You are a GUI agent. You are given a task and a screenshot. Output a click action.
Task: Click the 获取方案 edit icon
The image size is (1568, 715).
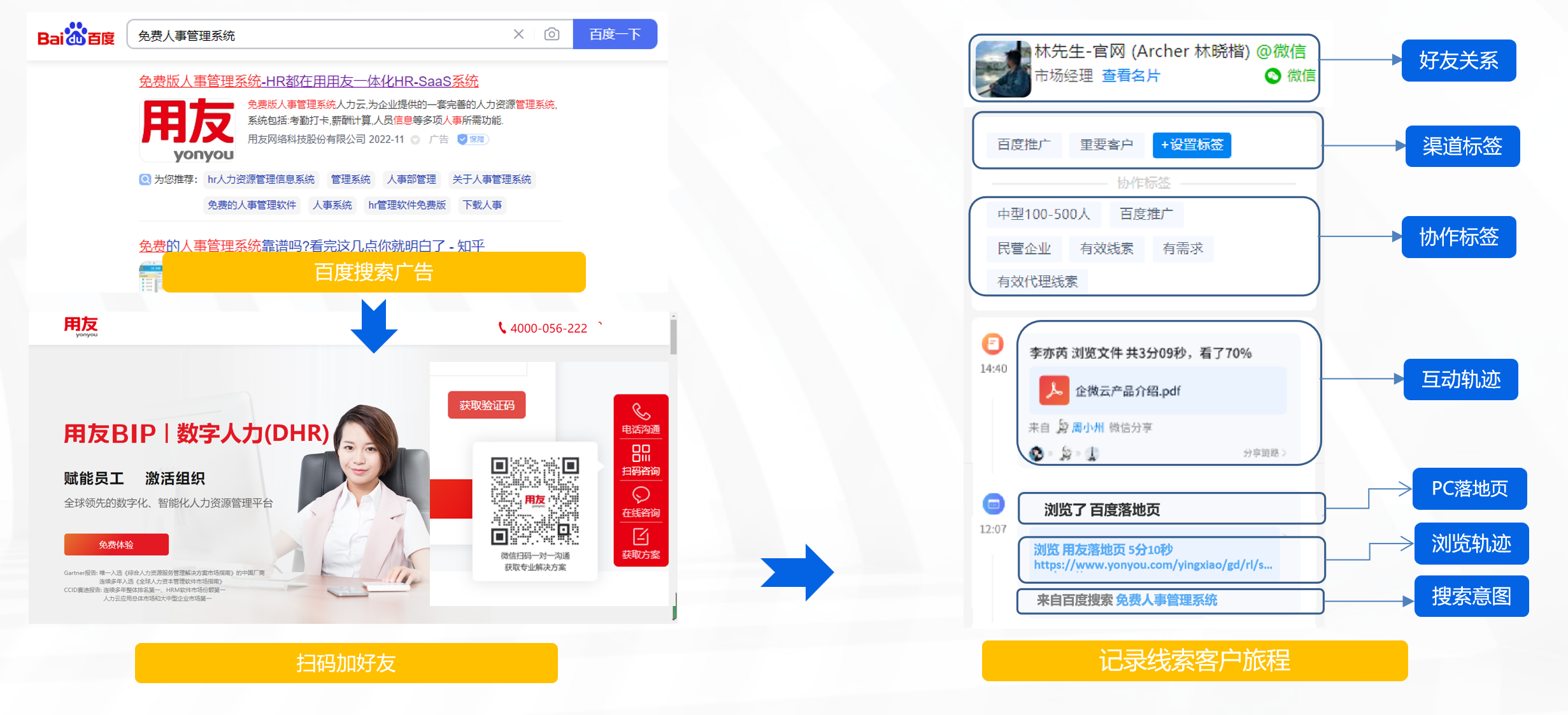(641, 537)
